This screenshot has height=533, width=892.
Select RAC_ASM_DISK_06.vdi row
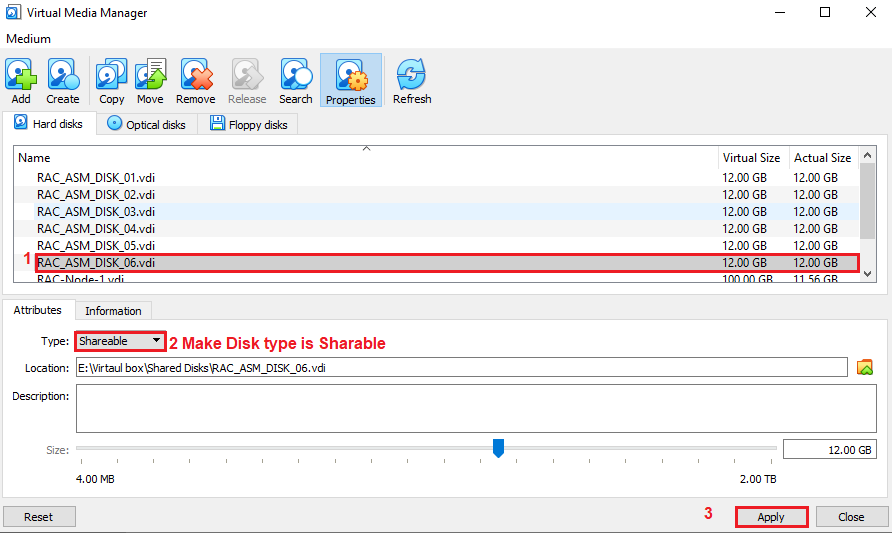(436, 263)
